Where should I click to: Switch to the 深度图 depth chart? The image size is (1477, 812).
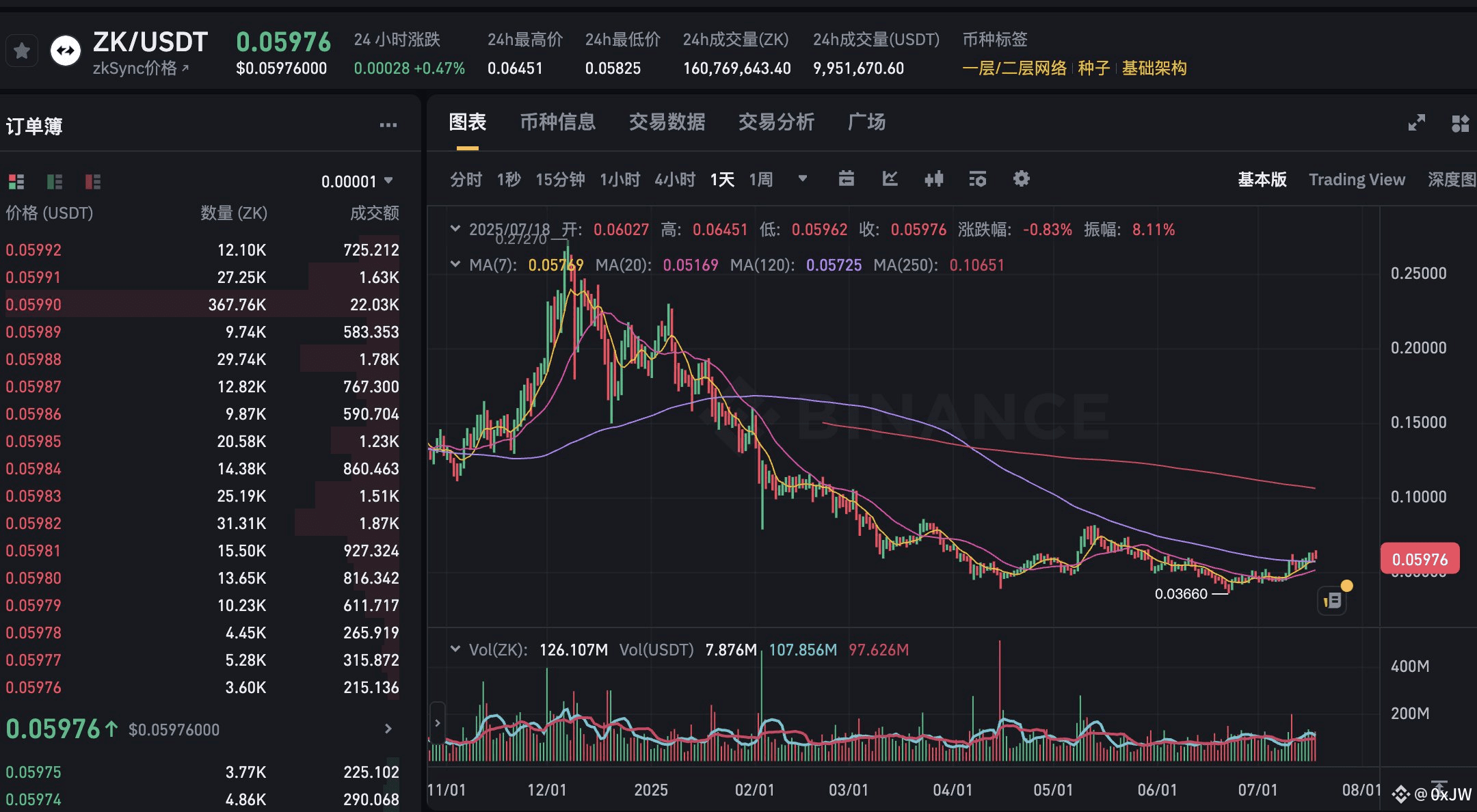tap(1452, 180)
